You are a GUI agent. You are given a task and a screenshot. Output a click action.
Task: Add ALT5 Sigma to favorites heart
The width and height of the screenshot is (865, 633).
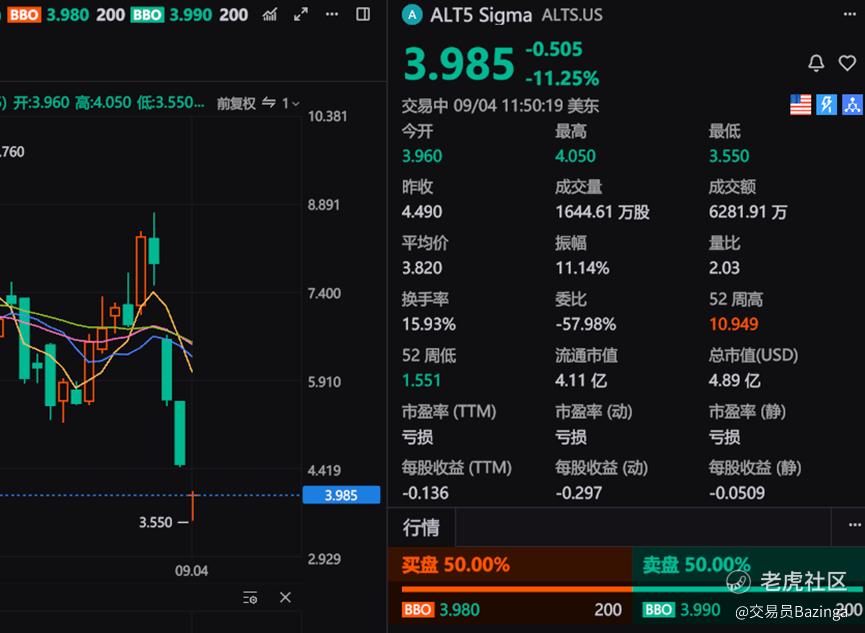click(847, 63)
